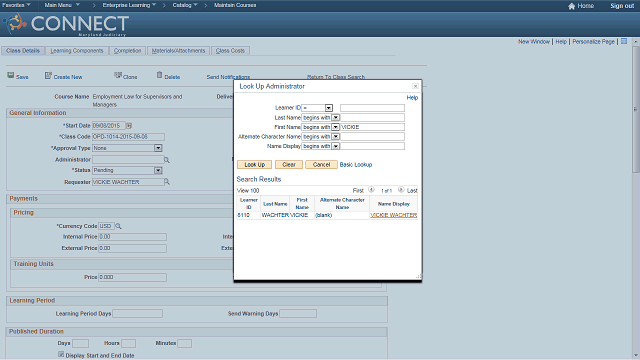Click the Clone icon

[118, 75]
